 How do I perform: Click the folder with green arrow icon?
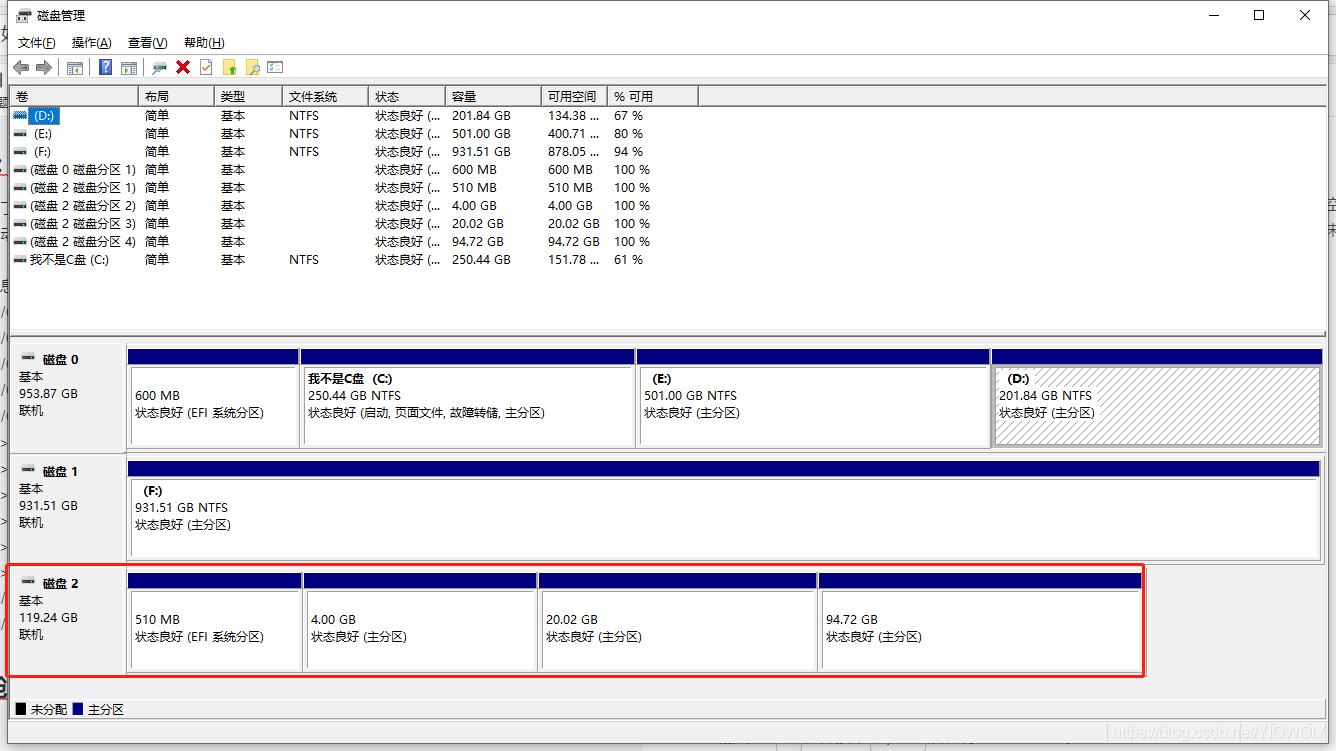[230, 67]
